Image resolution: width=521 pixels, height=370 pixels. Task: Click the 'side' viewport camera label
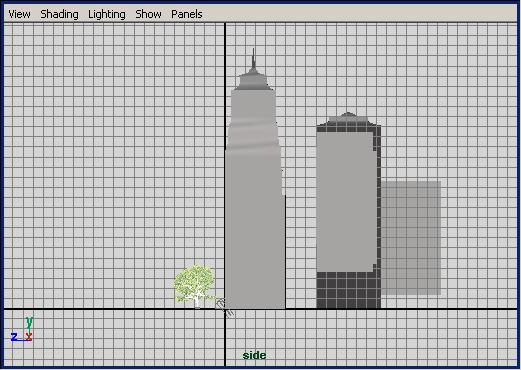click(x=254, y=355)
